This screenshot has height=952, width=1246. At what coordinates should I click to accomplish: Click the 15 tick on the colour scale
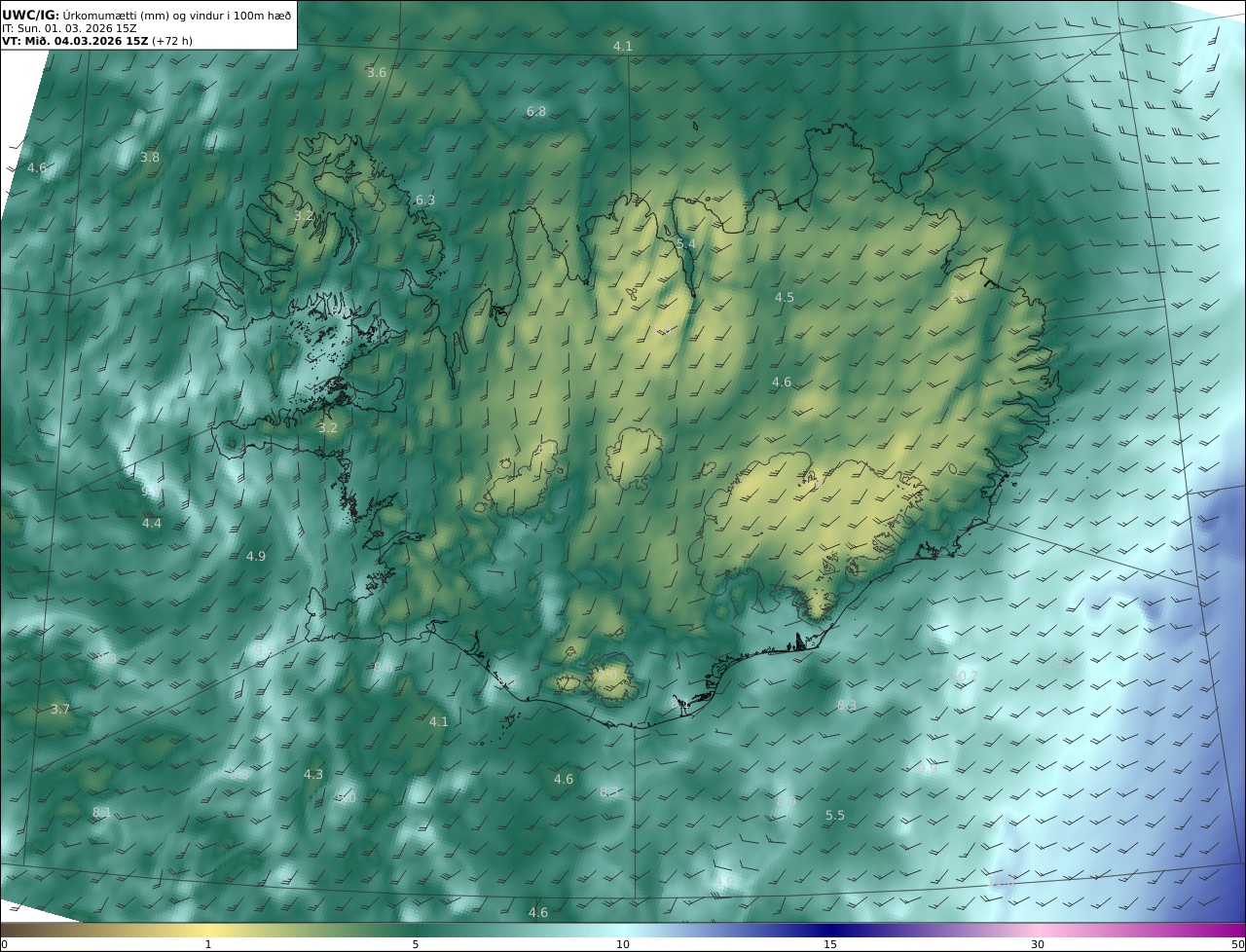coord(830,945)
